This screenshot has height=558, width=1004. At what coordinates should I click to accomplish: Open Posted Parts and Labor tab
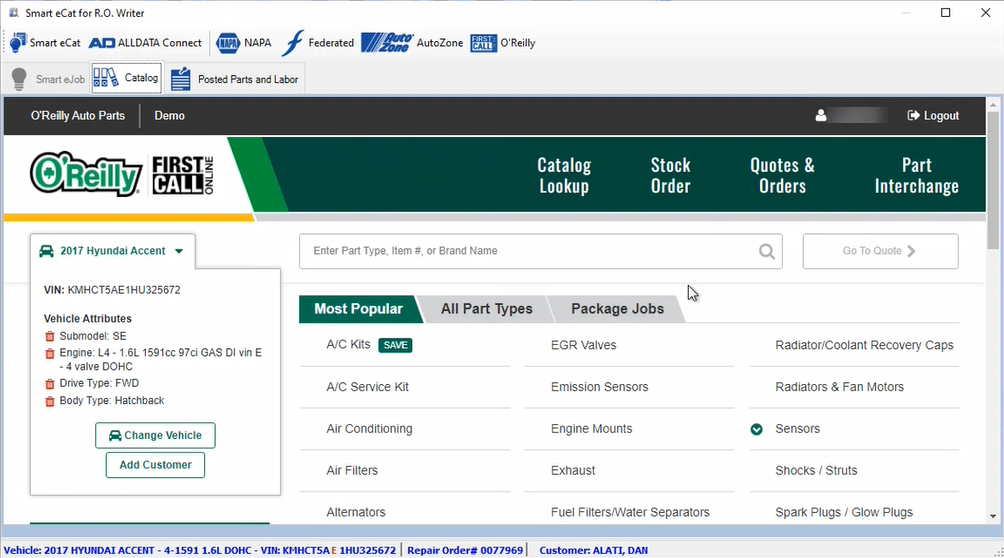point(235,79)
